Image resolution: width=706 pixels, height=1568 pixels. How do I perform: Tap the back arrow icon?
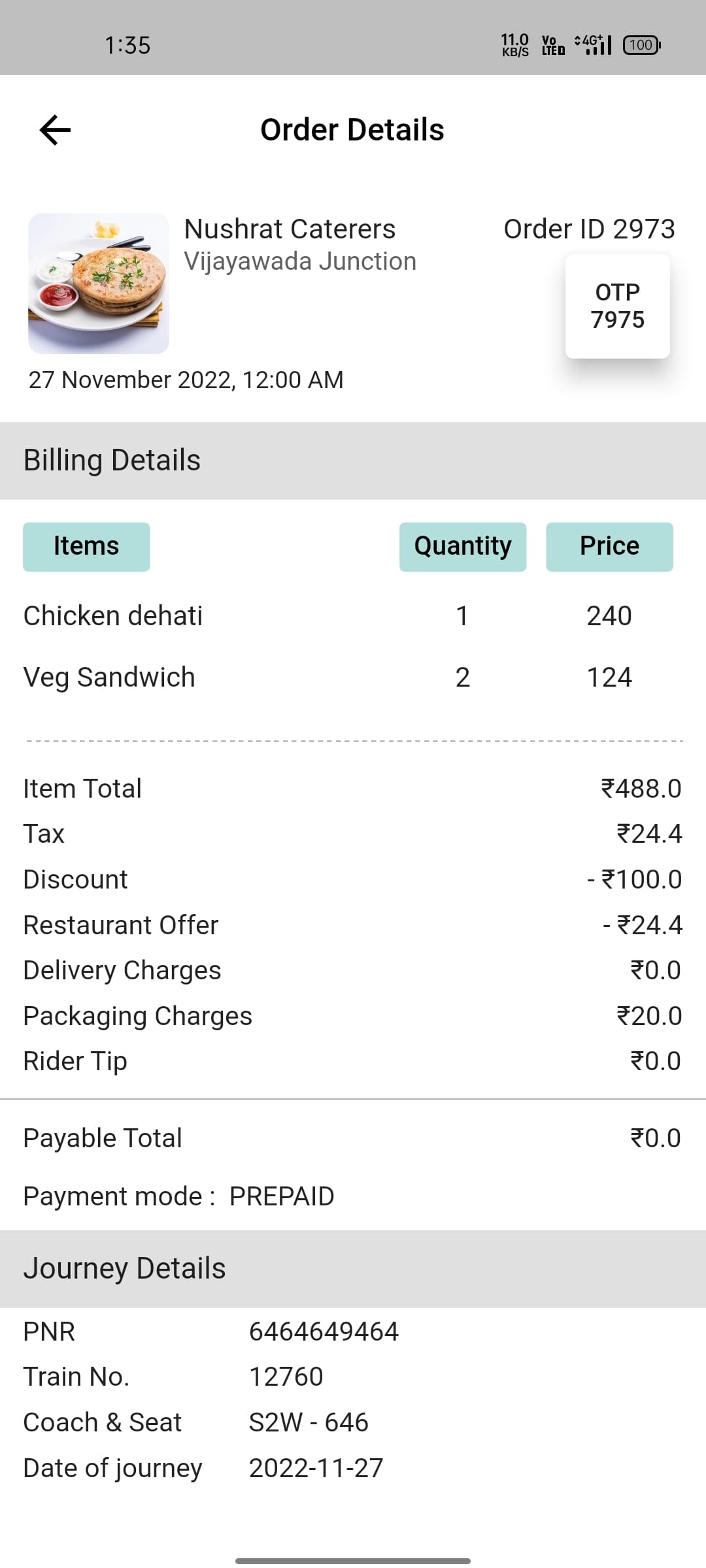coord(55,129)
